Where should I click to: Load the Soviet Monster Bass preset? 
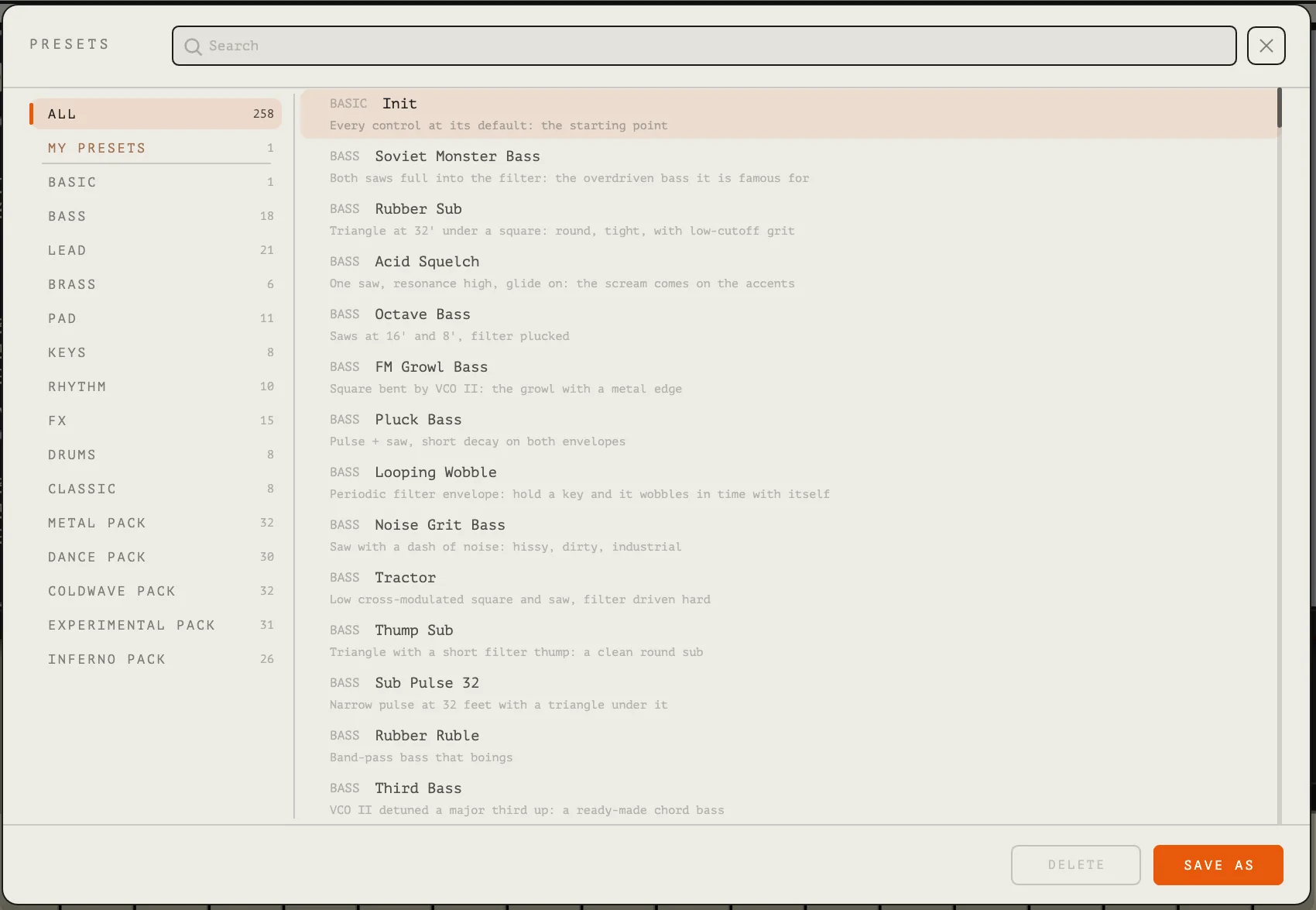[x=788, y=167]
